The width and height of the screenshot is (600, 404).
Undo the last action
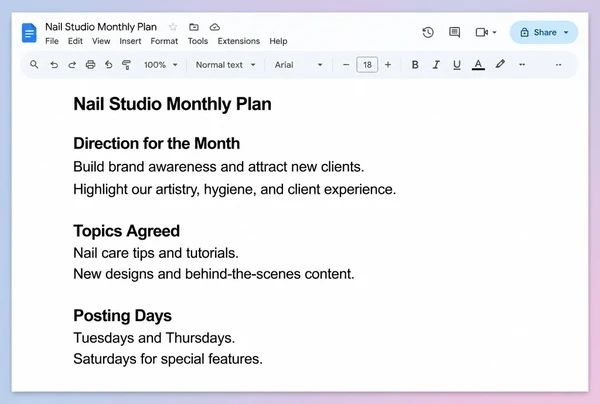click(x=54, y=65)
